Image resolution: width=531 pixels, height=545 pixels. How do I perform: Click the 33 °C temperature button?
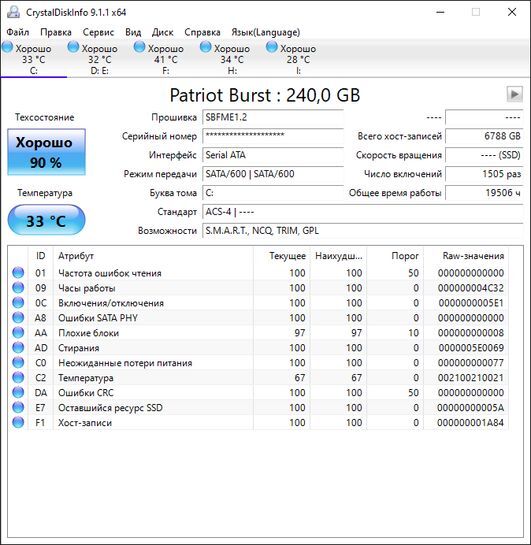[x=46, y=220]
